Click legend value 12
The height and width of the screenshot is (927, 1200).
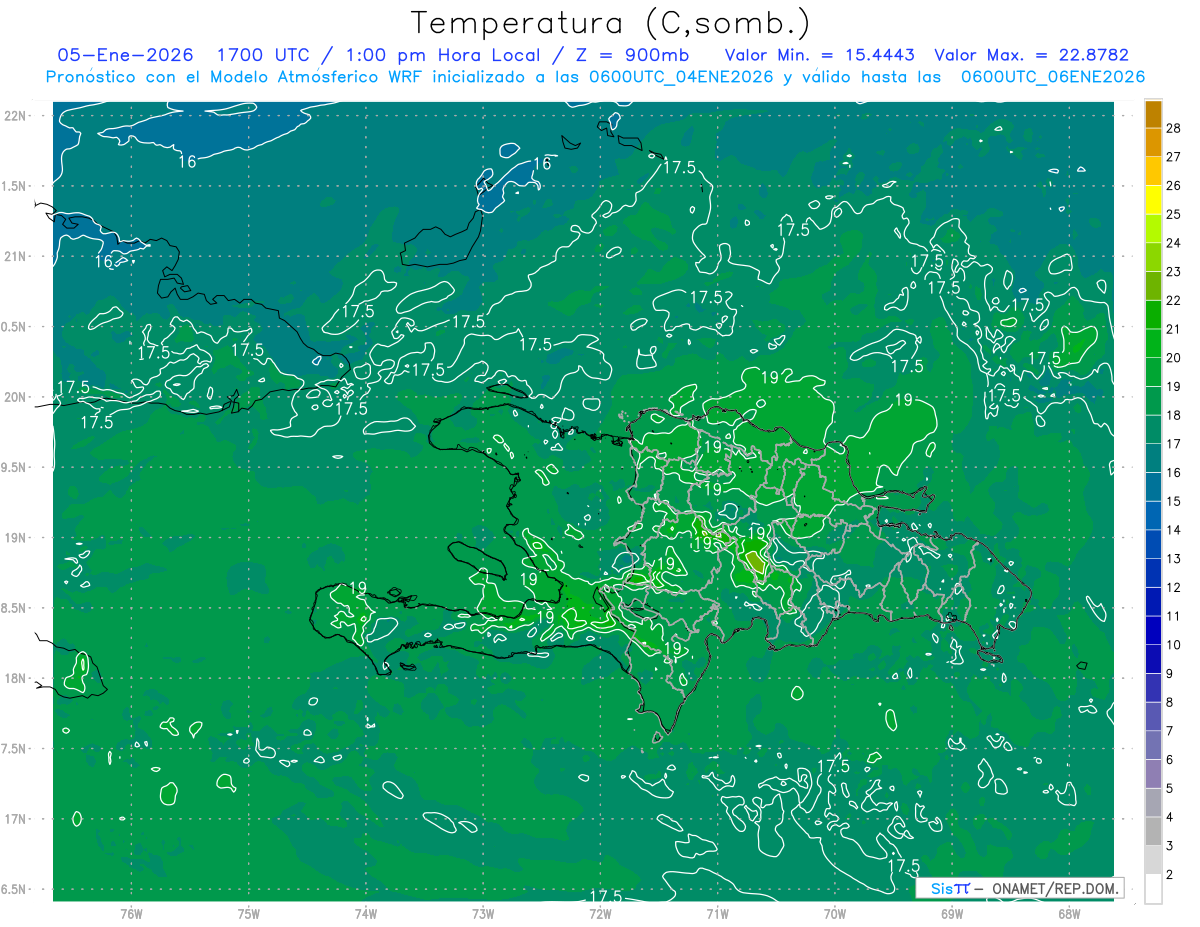(1174, 588)
